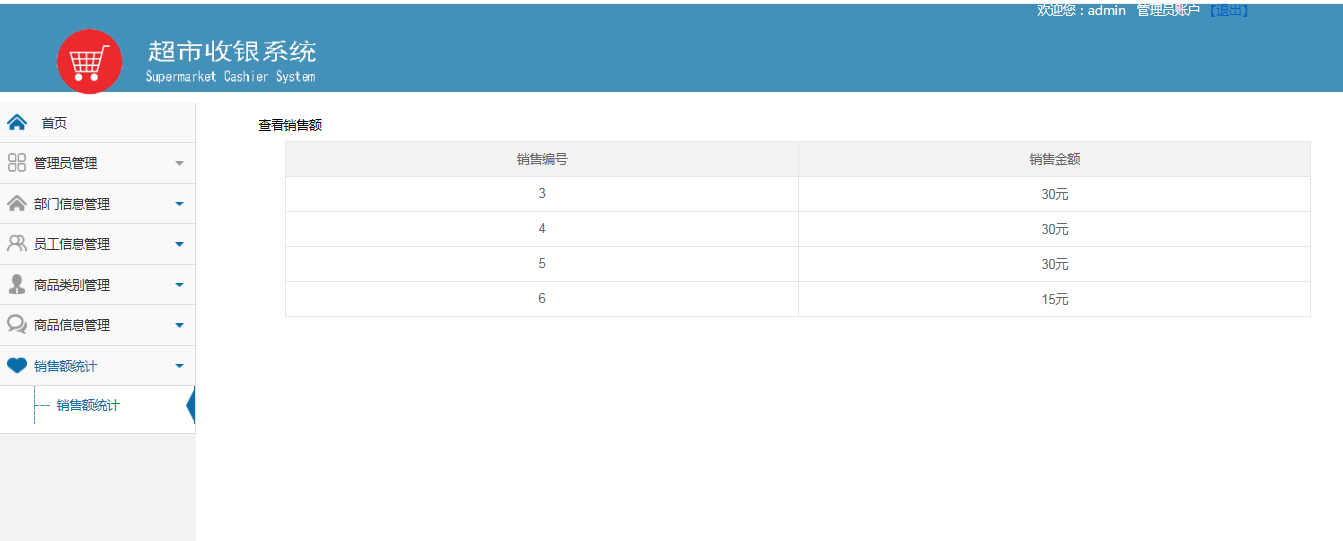The width and height of the screenshot is (1343, 541).
Task: Select the 销售额统计 submenu item
Action: tap(88, 405)
